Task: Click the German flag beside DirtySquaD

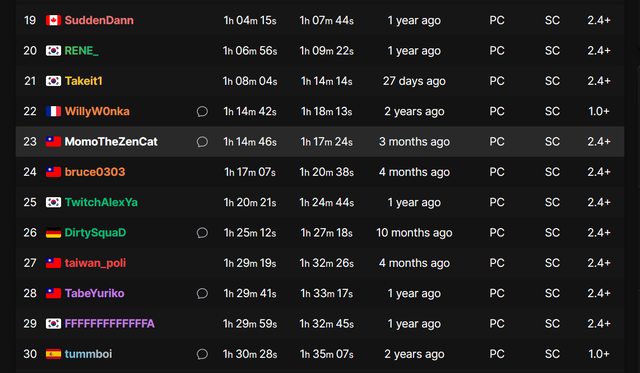Action: click(x=53, y=233)
